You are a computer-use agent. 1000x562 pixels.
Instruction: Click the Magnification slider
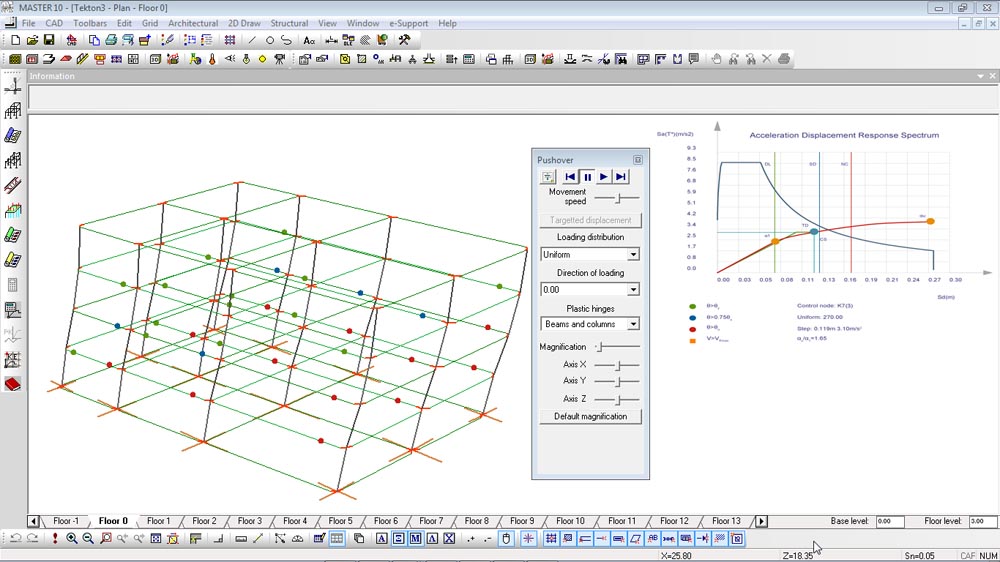pos(617,346)
